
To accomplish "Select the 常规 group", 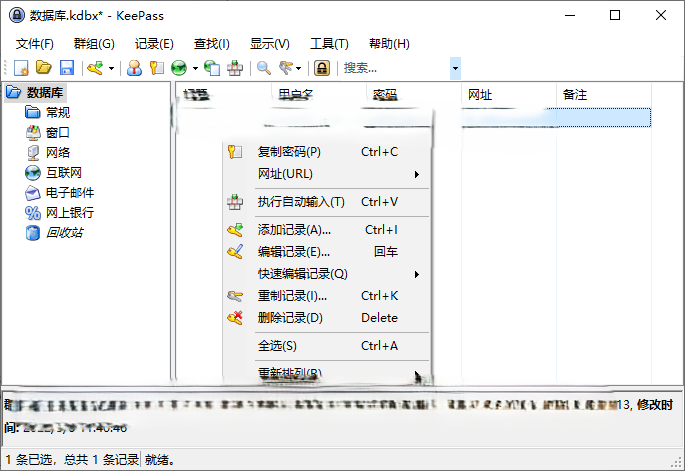I will click(58, 112).
